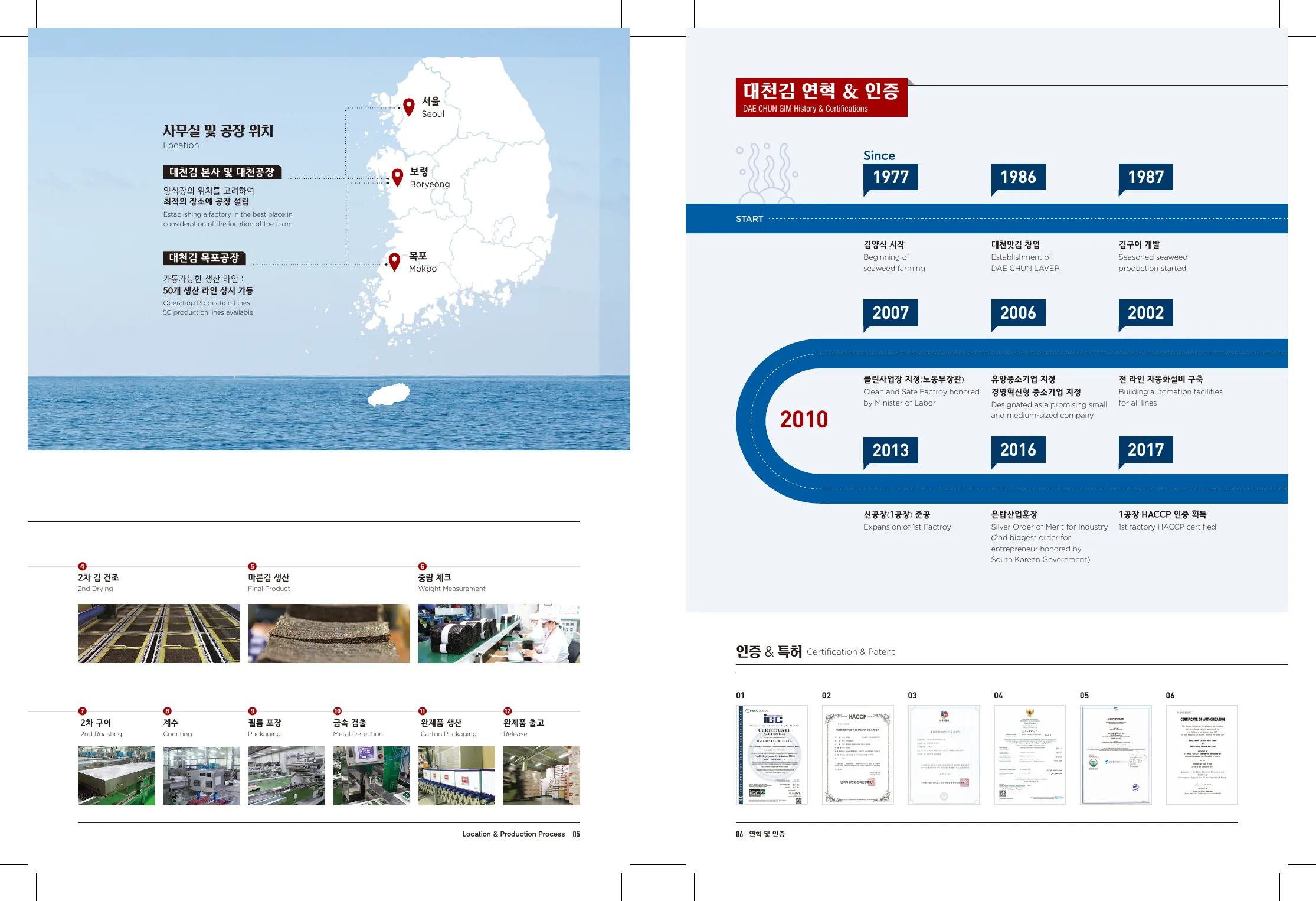Open the Weight Measurement process photo

[x=499, y=633]
